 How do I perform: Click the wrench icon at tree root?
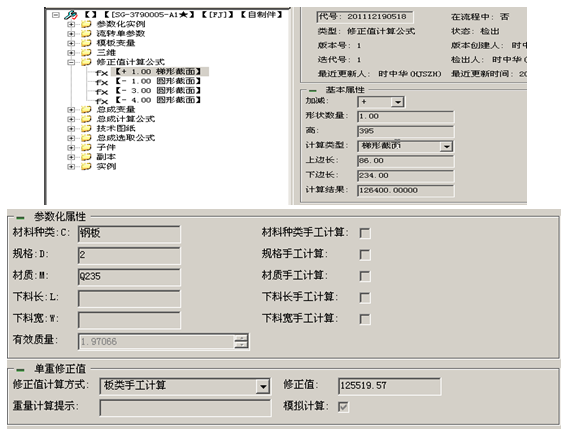(71, 15)
